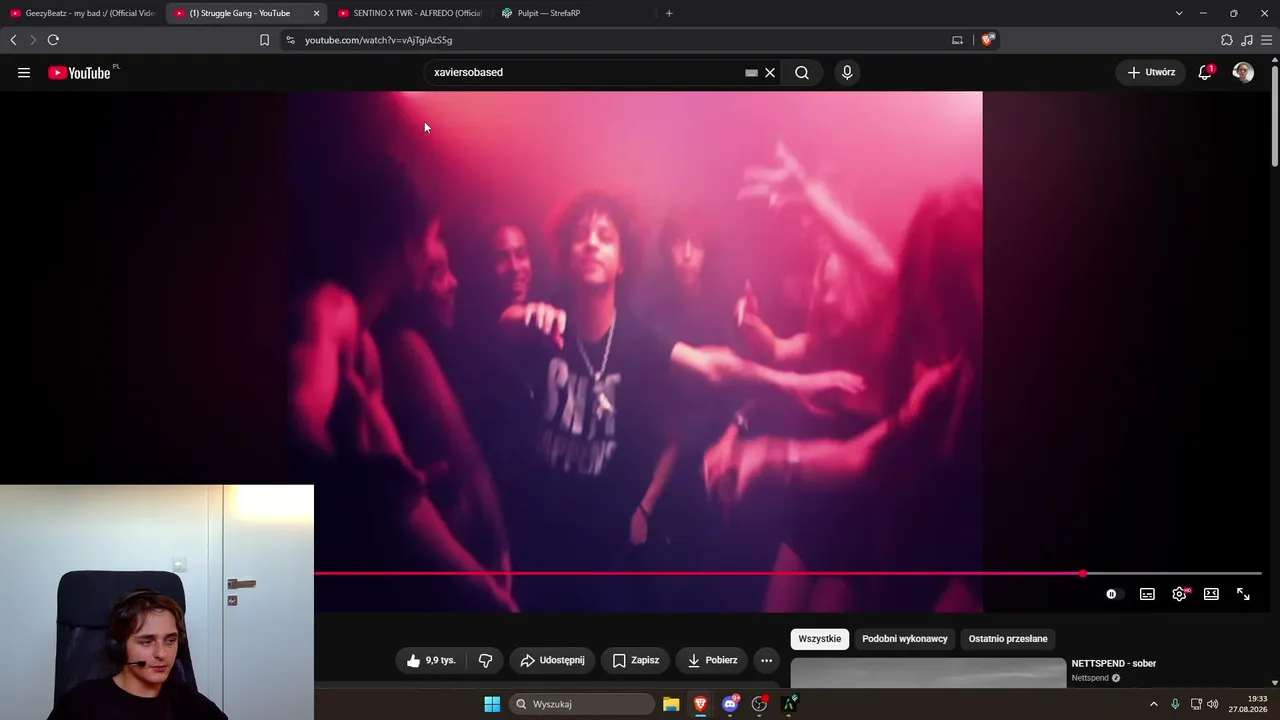Click the Pobierz download button
The image size is (1280, 720).
pyautogui.click(x=712, y=661)
